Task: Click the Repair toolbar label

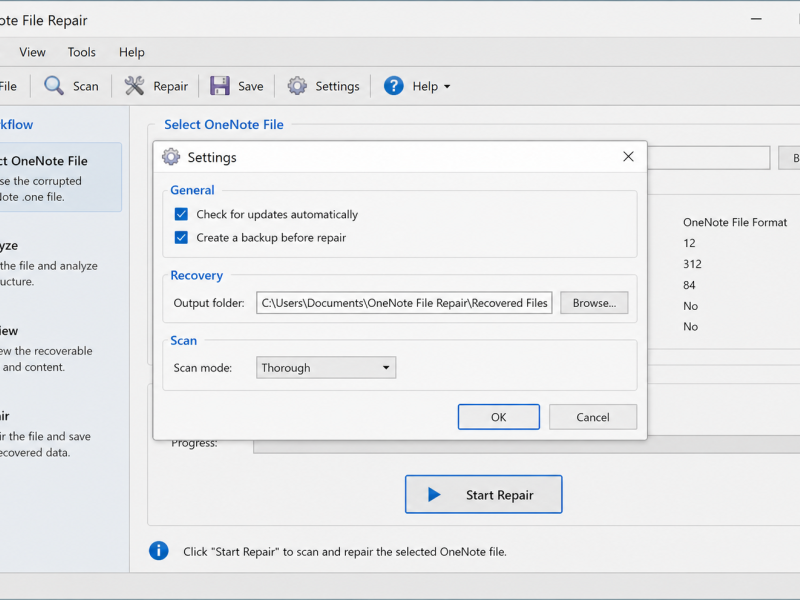Action: pyautogui.click(x=170, y=86)
